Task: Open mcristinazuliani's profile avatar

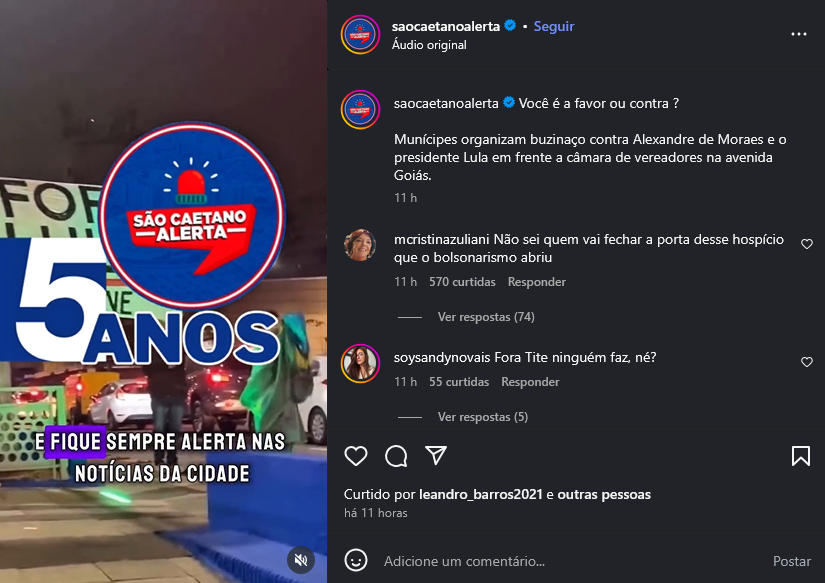Action: [360, 245]
